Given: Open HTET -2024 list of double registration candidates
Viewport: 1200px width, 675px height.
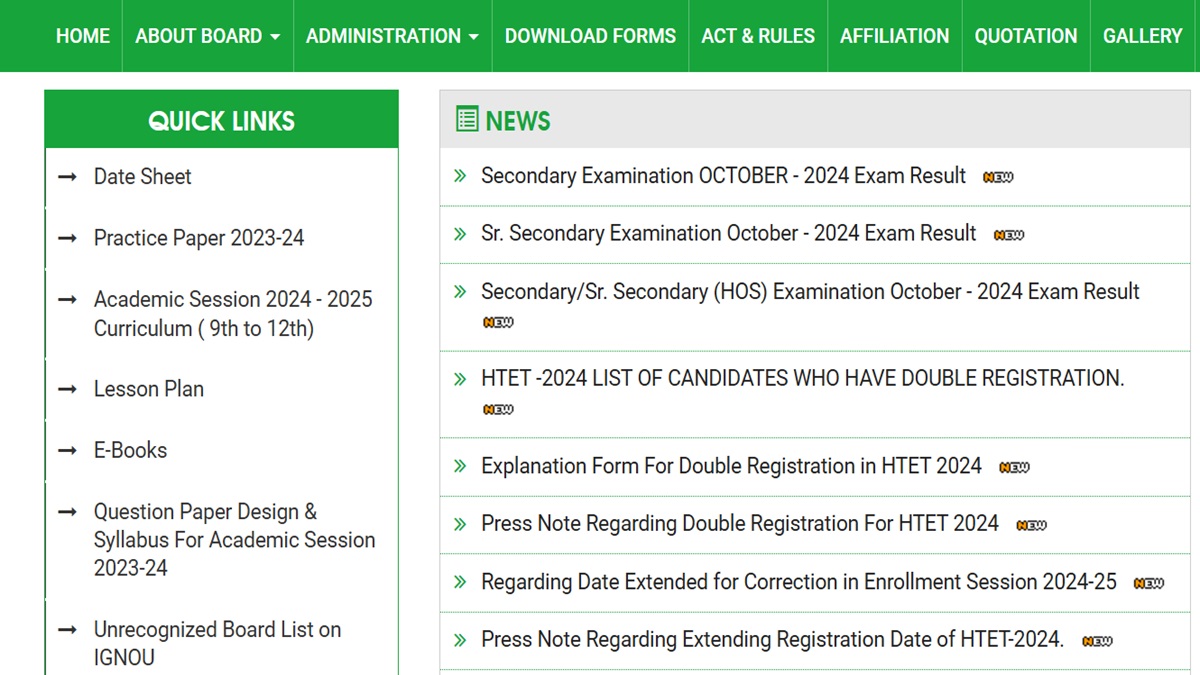Looking at the screenshot, I should [803, 379].
